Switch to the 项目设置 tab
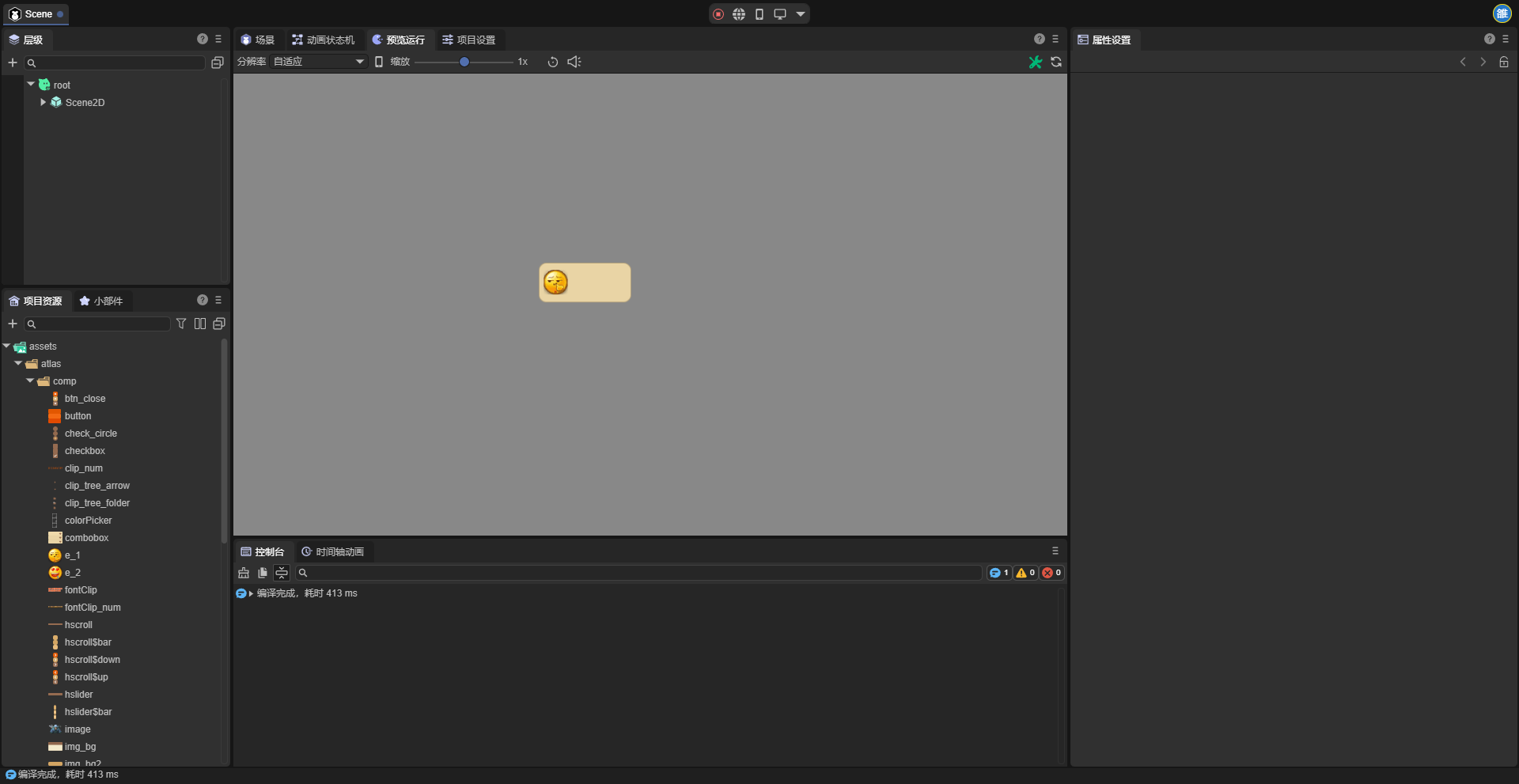The width and height of the screenshot is (1519, 784). [x=469, y=40]
